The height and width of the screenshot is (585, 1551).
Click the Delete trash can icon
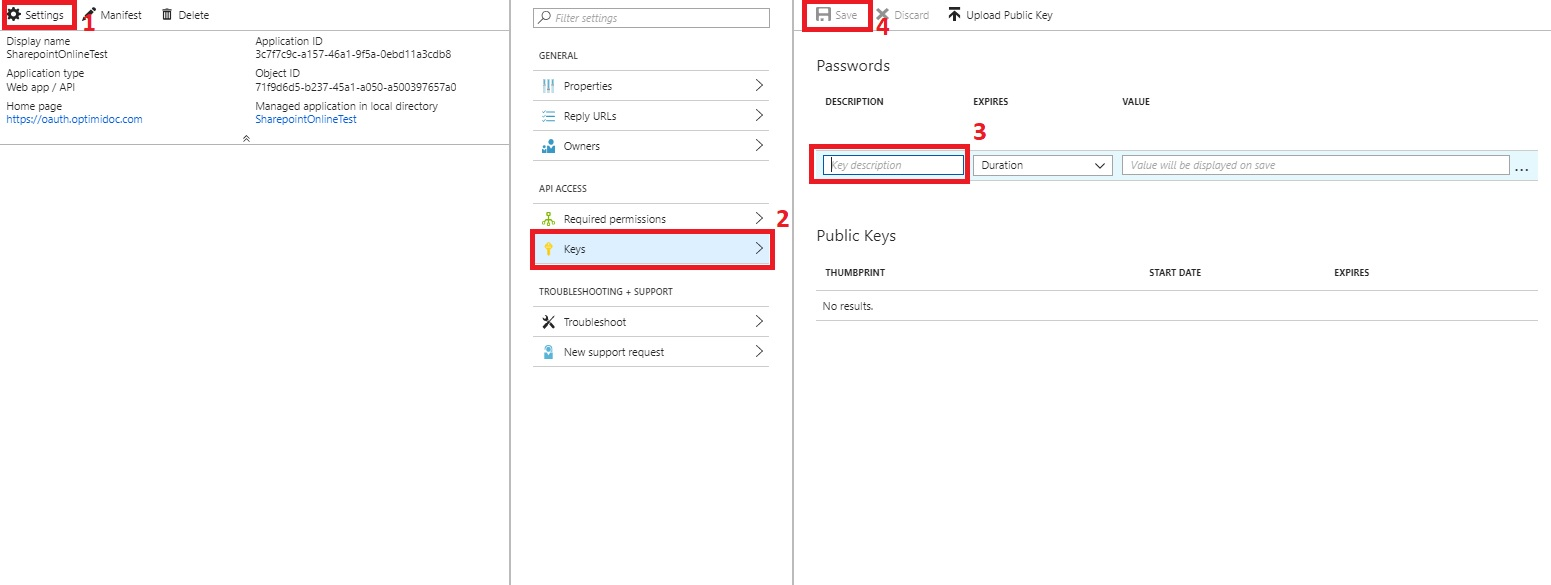pos(167,15)
